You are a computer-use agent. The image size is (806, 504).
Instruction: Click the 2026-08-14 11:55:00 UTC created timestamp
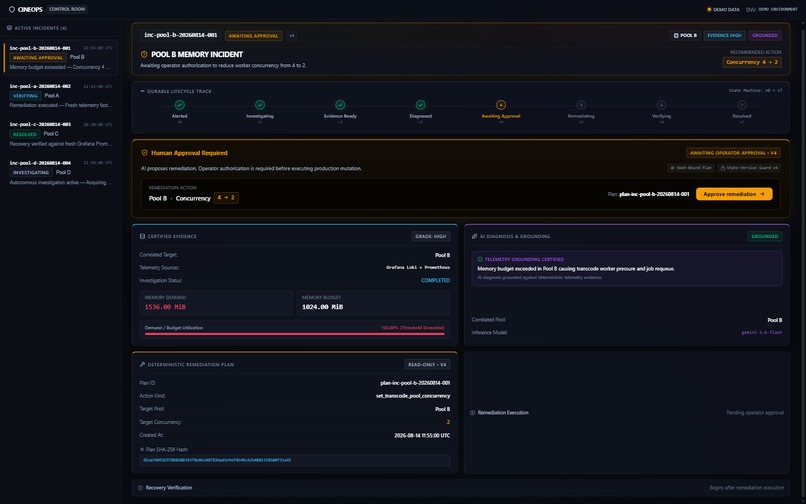click(x=422, y=435)
